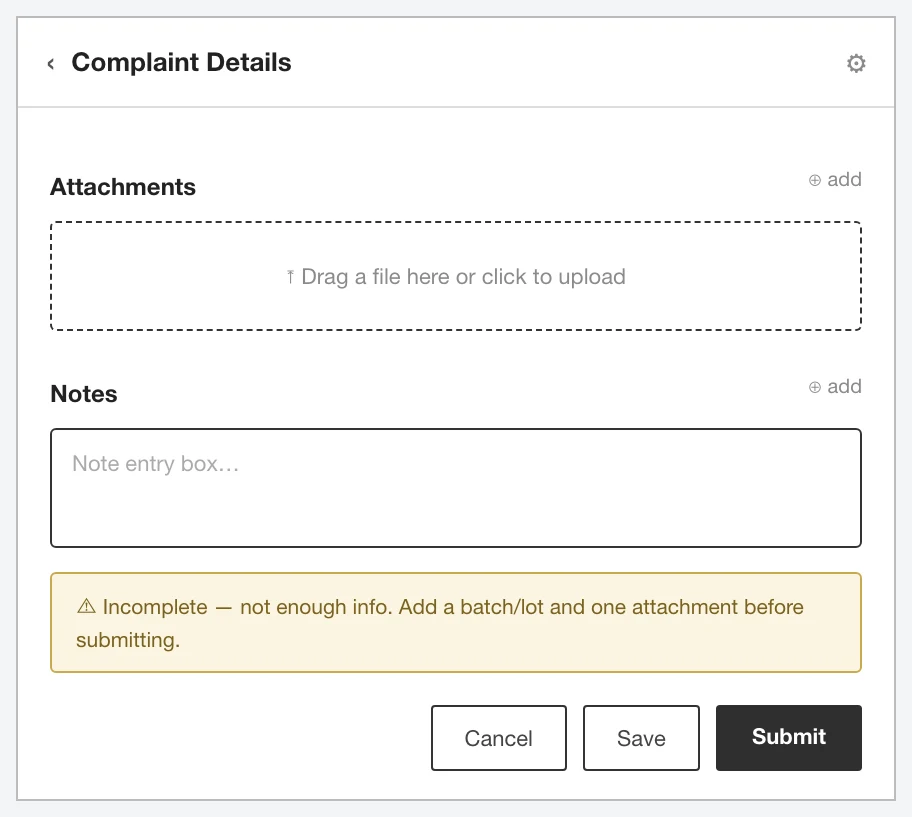
Task: Click the Attachments section heading
Action: 123,187
